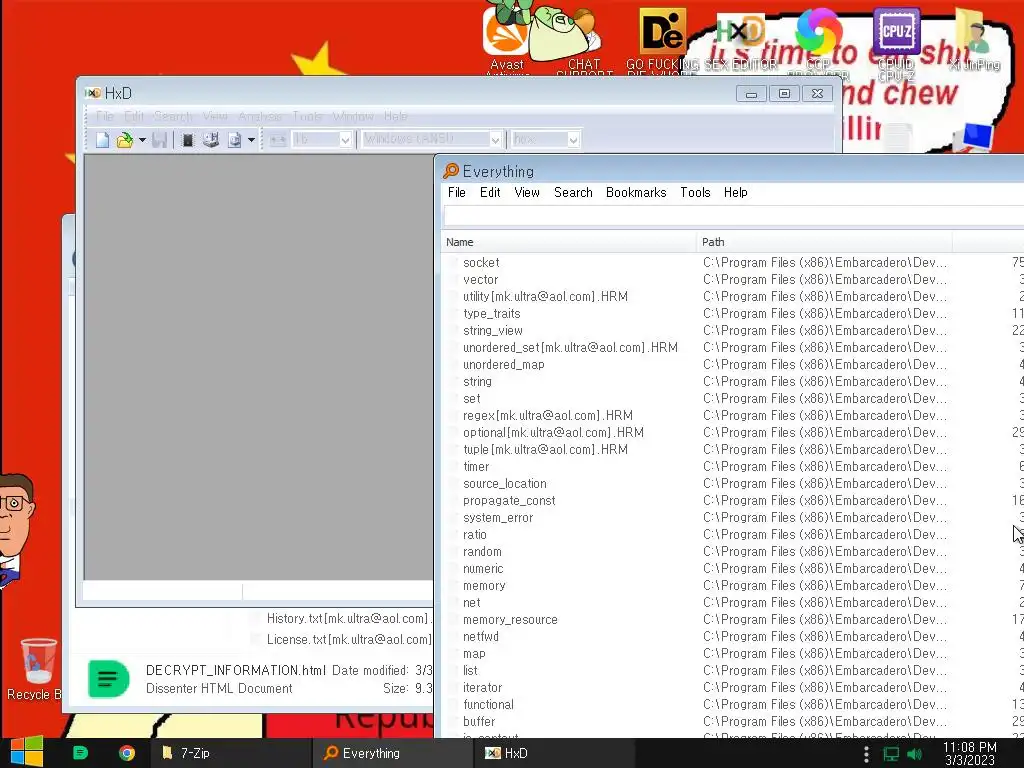Click the Everything search input field
The height and width of the screenshot is (768, 1024).
pos(734,216)
